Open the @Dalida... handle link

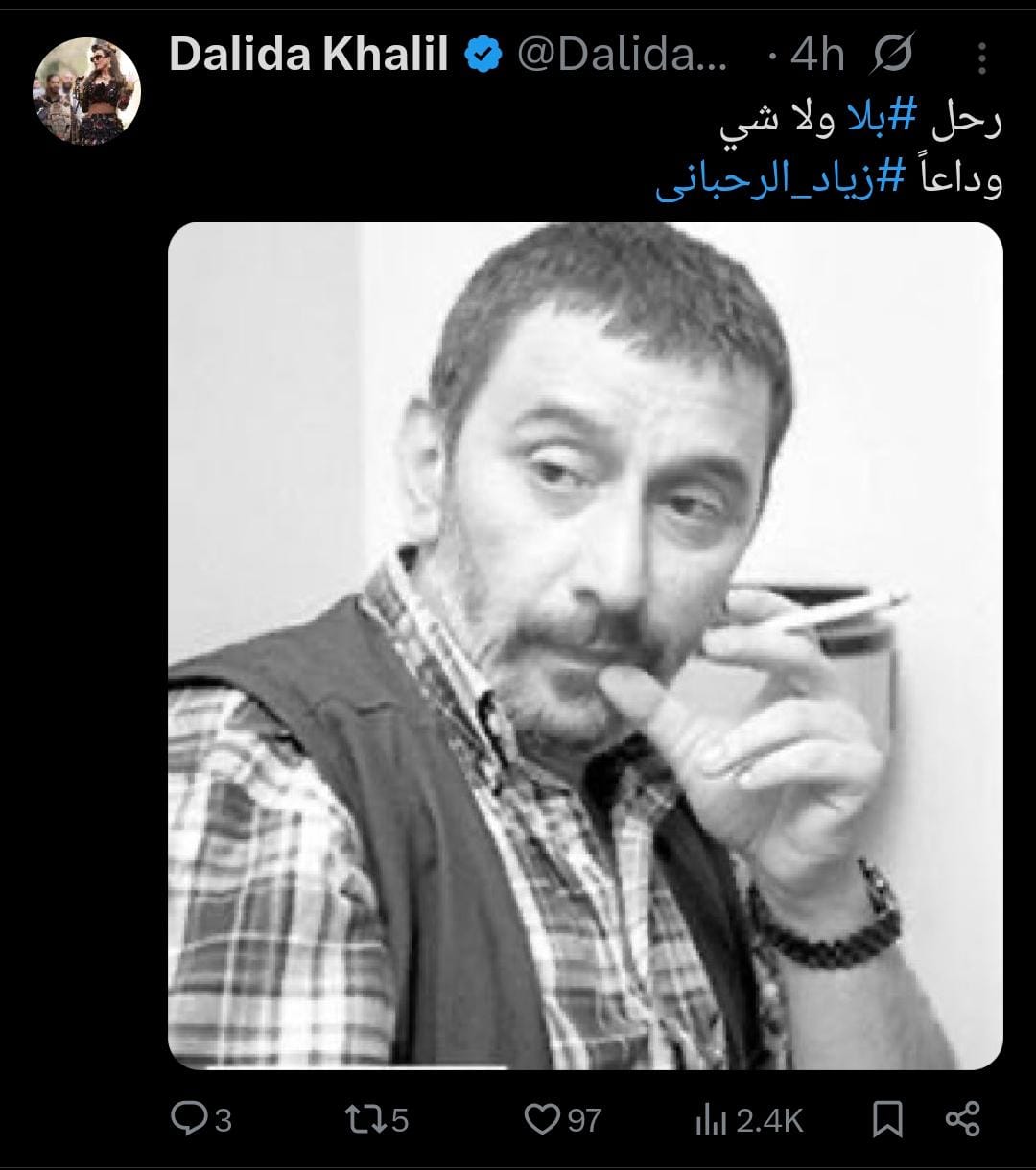click(x=623, y=57)
